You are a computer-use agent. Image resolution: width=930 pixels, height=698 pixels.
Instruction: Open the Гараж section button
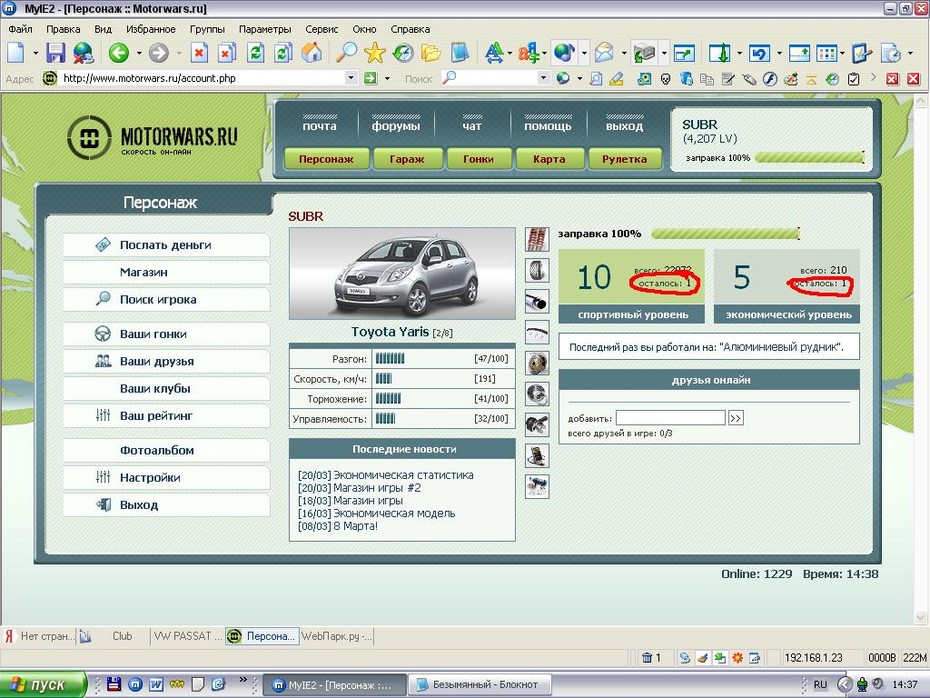point(407,159)
